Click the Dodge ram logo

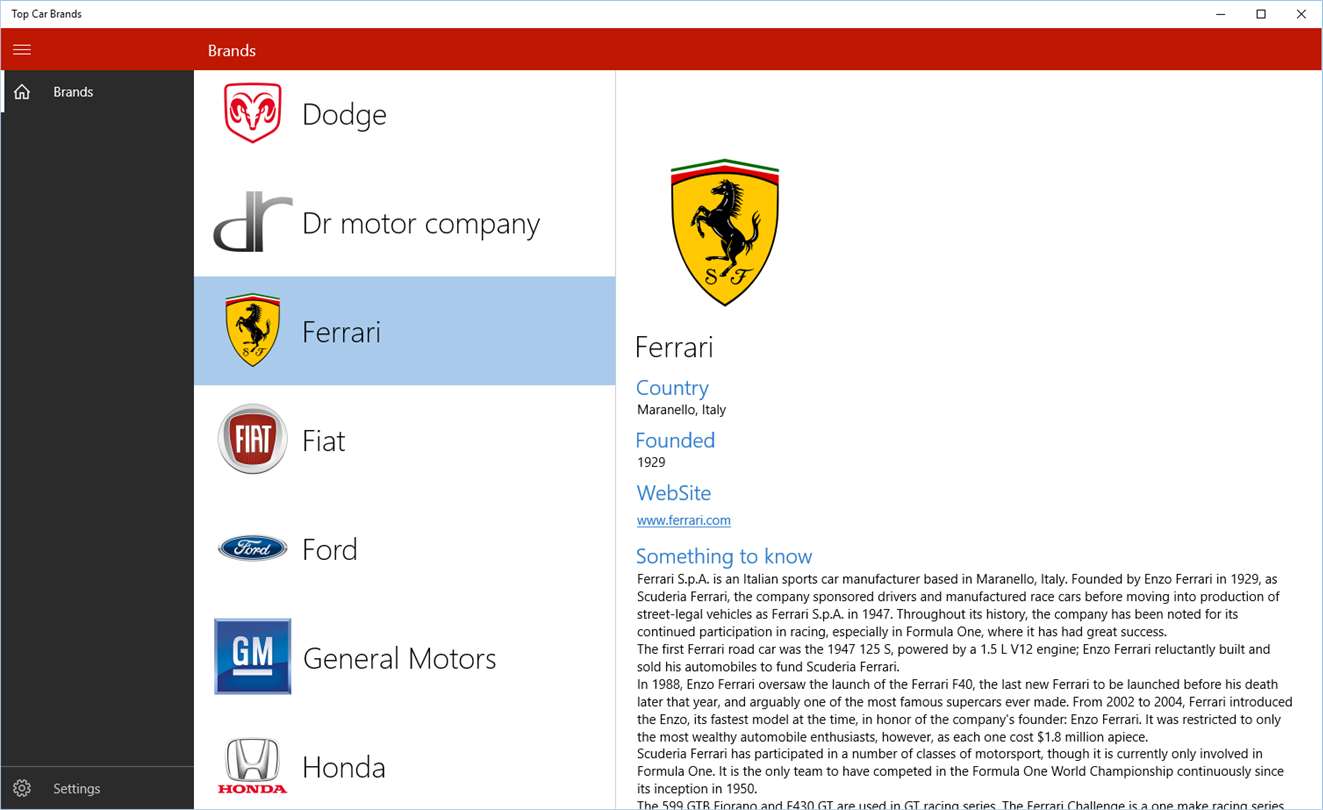253,114
